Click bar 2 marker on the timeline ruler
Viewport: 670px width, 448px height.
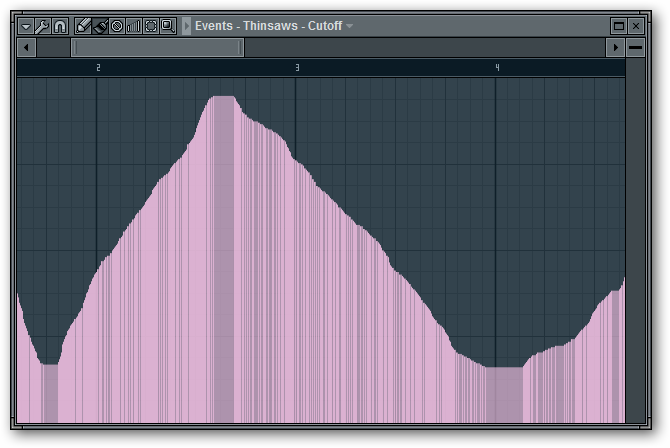point(98,67)
